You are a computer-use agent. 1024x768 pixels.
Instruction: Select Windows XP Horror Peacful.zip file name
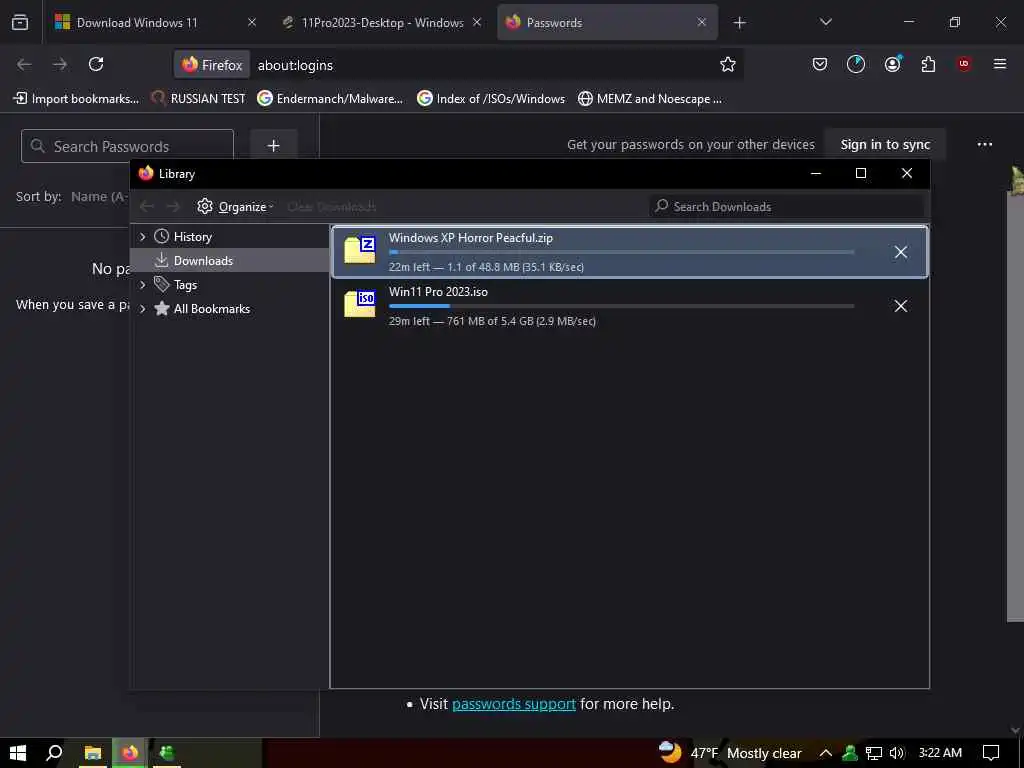point(471,238)
